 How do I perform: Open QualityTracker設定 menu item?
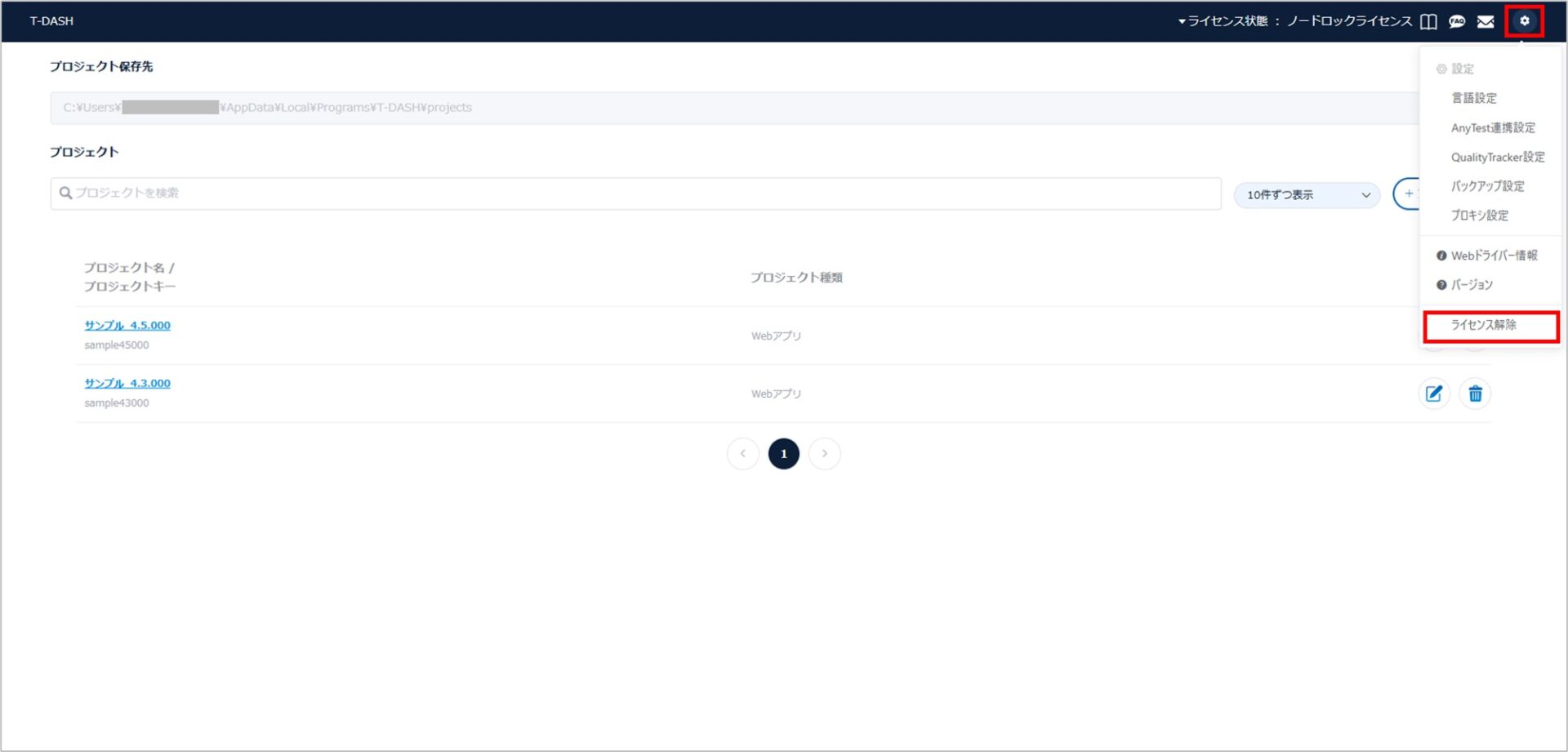tap(1497, 157)
